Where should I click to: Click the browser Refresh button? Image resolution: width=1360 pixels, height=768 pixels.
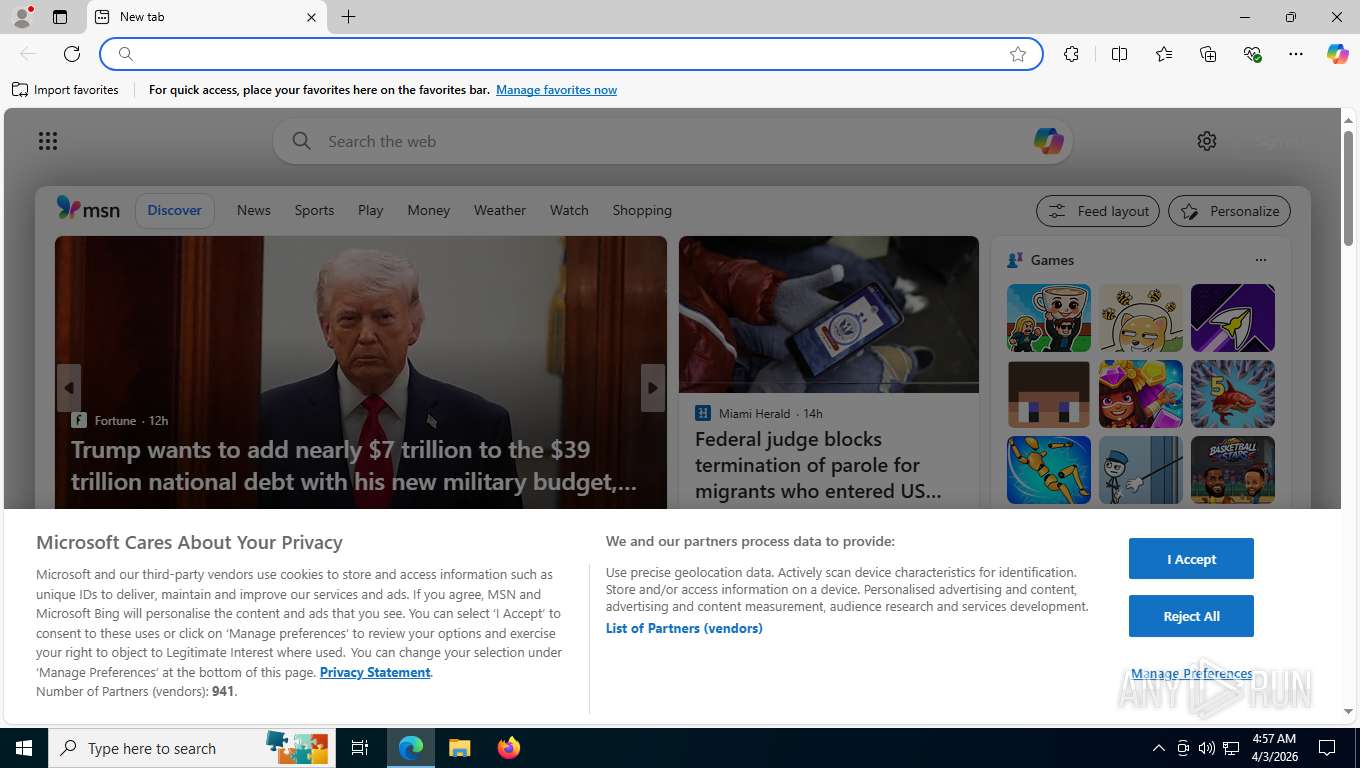[x=72, y=54]
